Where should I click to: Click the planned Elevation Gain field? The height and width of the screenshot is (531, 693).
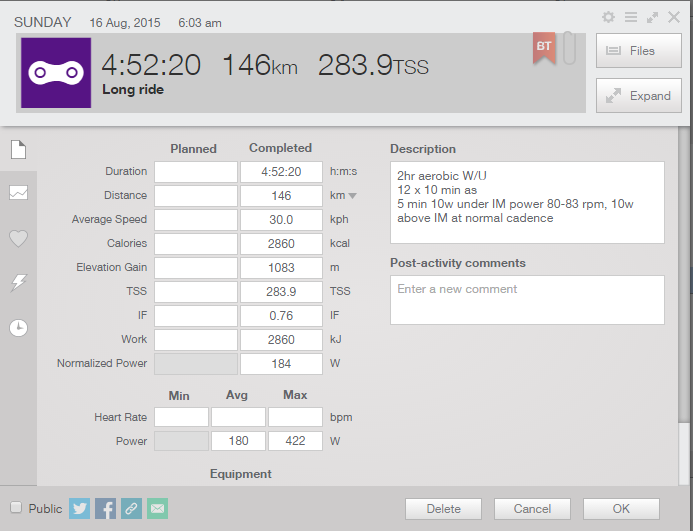[x=196, y=267]
